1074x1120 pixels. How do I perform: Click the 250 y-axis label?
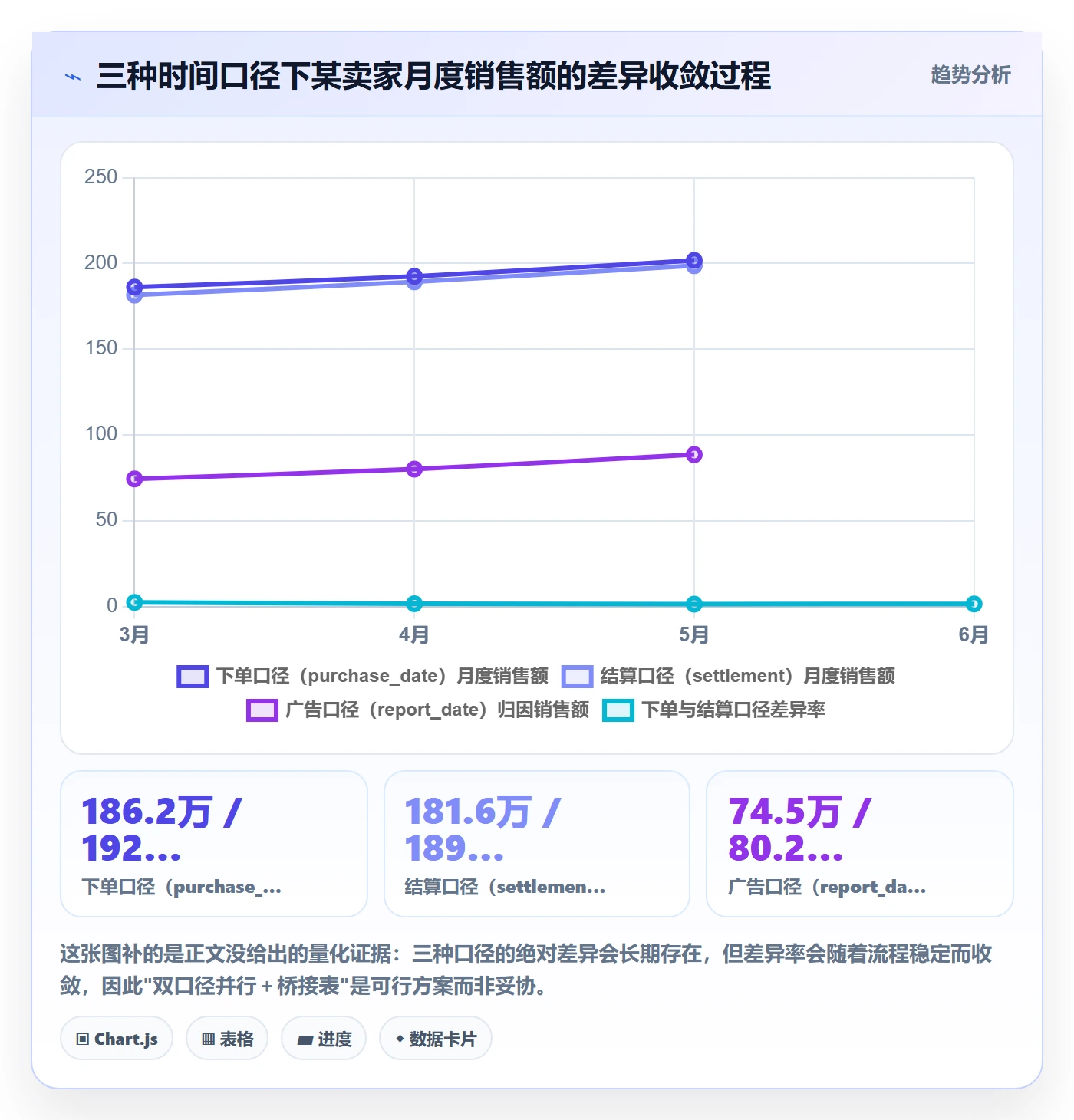pyautogui.click(x=101, y=177)
